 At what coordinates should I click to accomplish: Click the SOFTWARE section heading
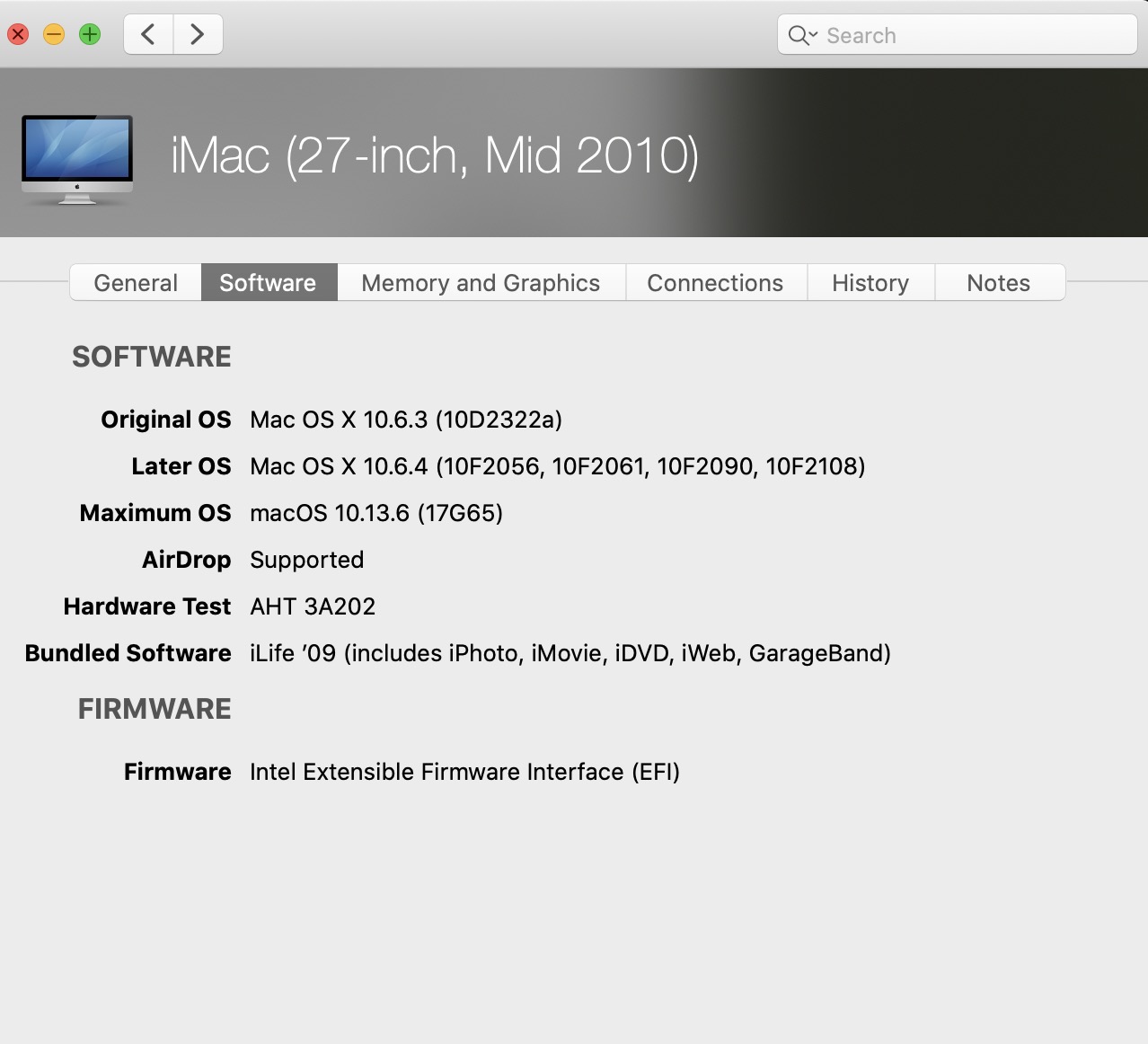152,357
